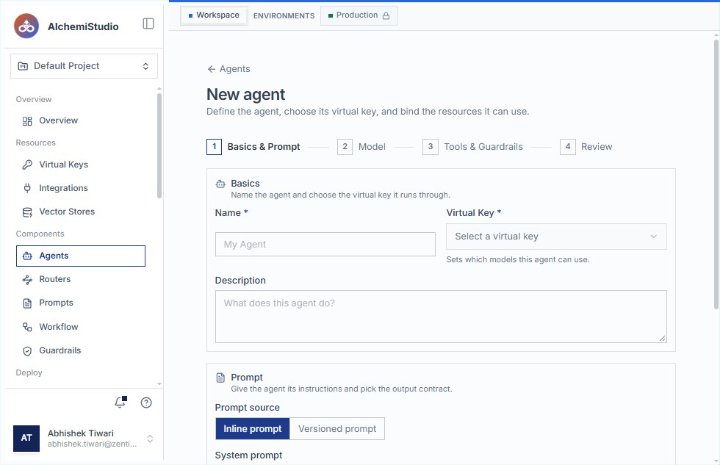This screenshot has height=465, width=720.
Task: Click the Production lock icon
Action: click(x=386, y=16)
